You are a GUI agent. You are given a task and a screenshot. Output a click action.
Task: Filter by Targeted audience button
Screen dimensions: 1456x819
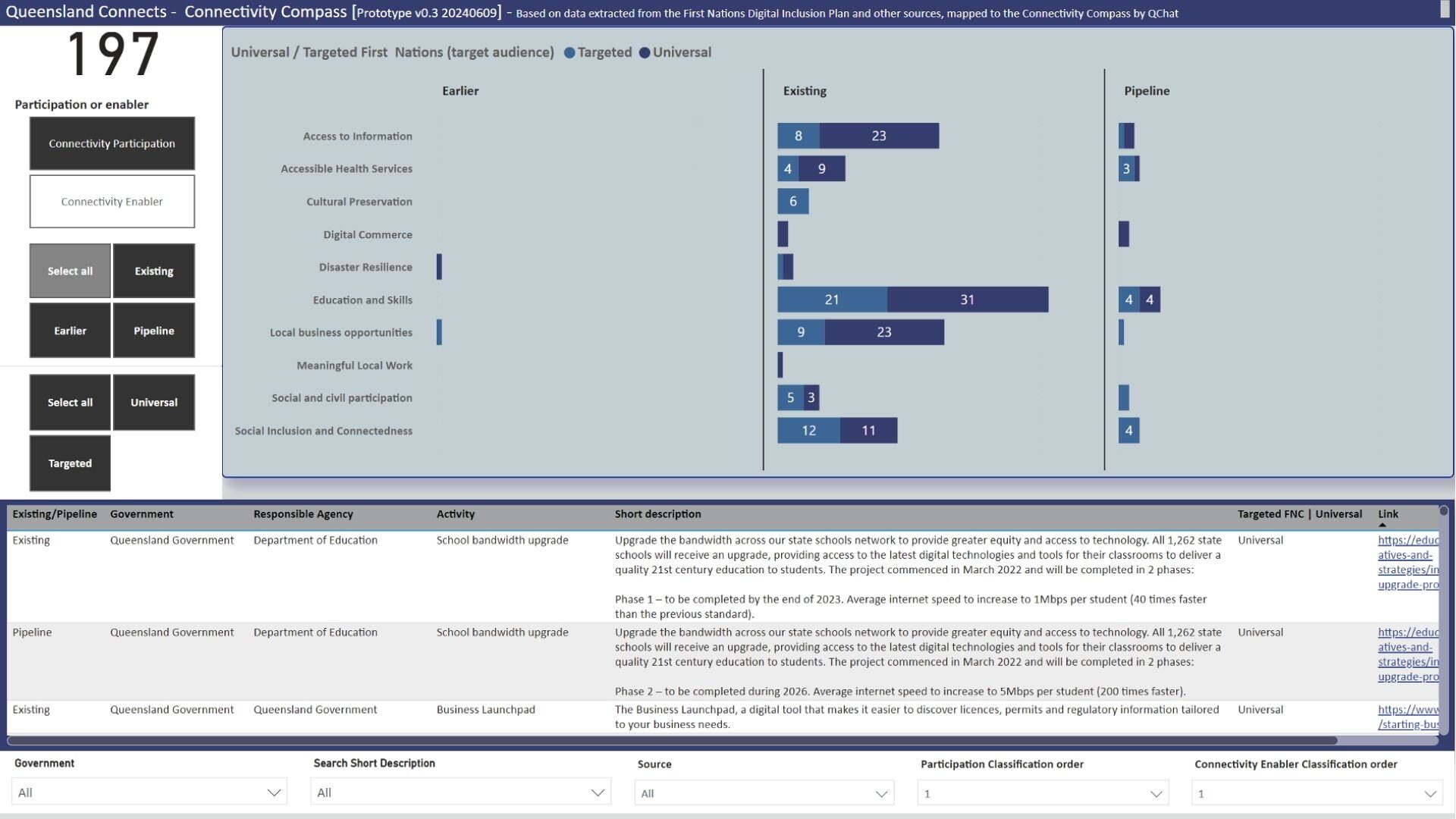tap(70, 463)
